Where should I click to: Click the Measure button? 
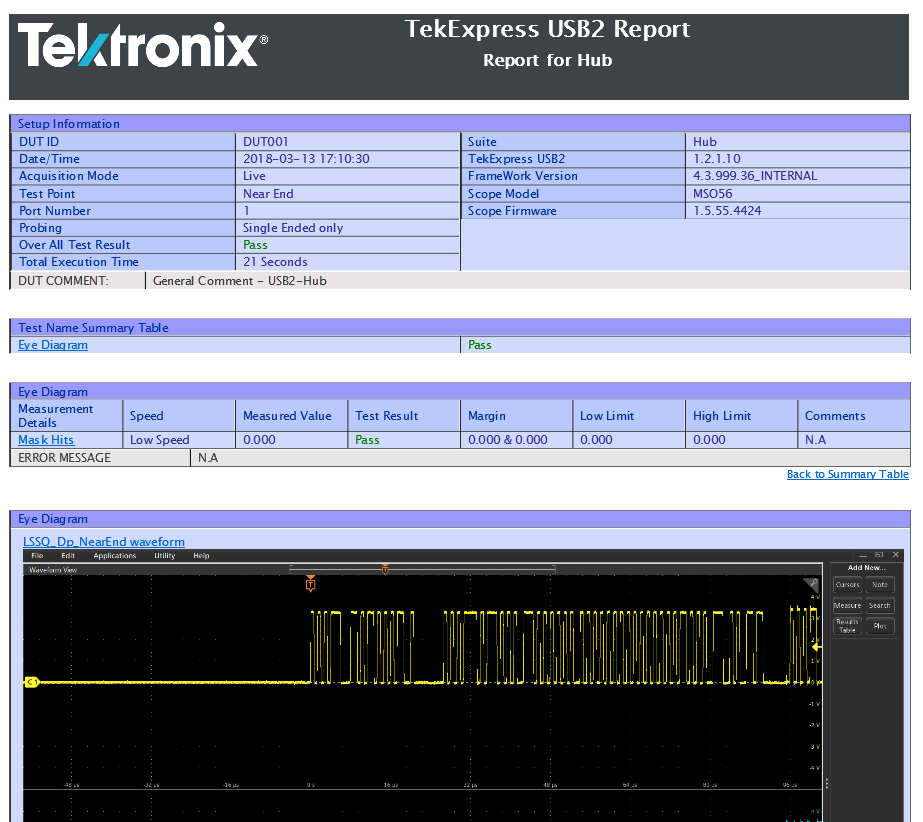848,605
